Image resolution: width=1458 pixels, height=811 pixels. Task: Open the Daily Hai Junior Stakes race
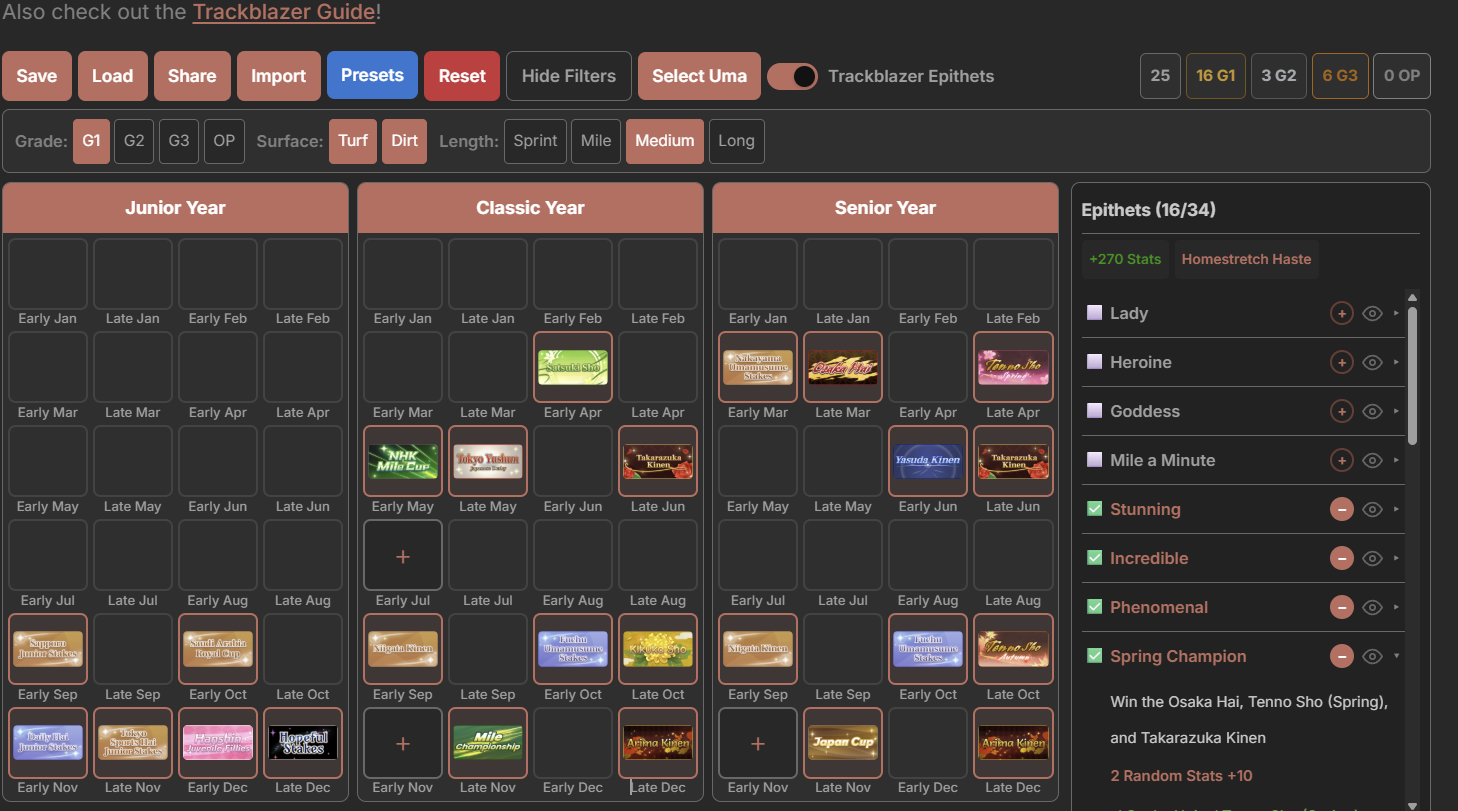coord(48,742)
